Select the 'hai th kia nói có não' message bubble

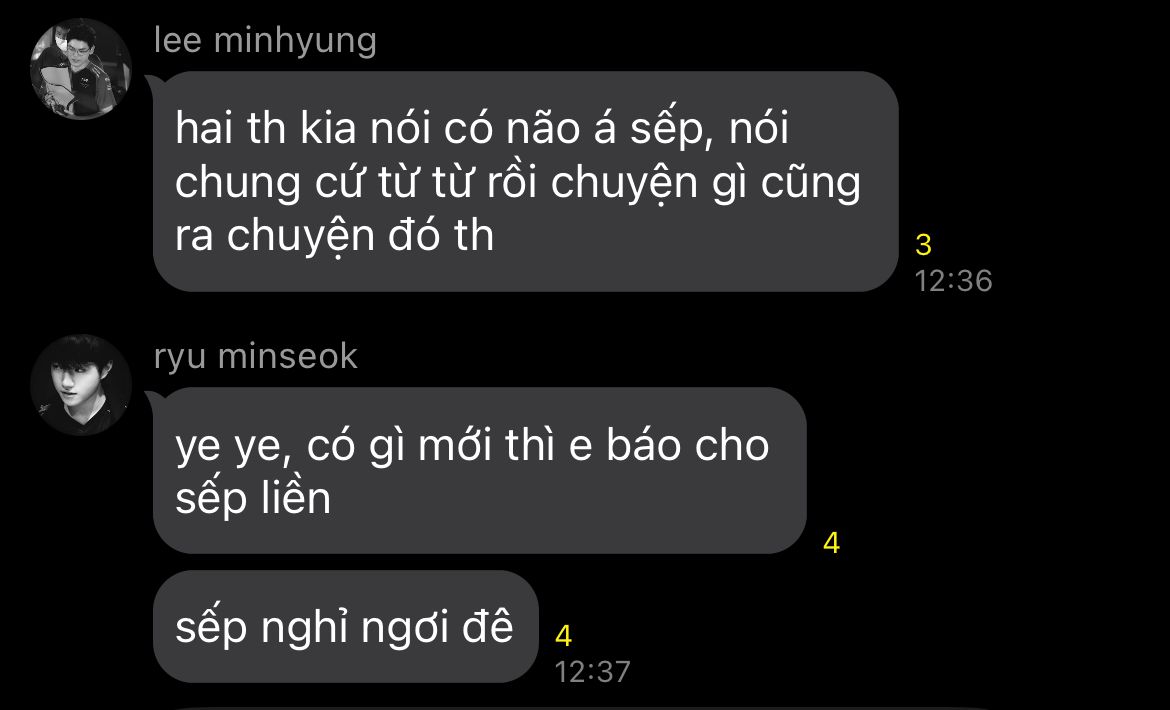(525, 181)
